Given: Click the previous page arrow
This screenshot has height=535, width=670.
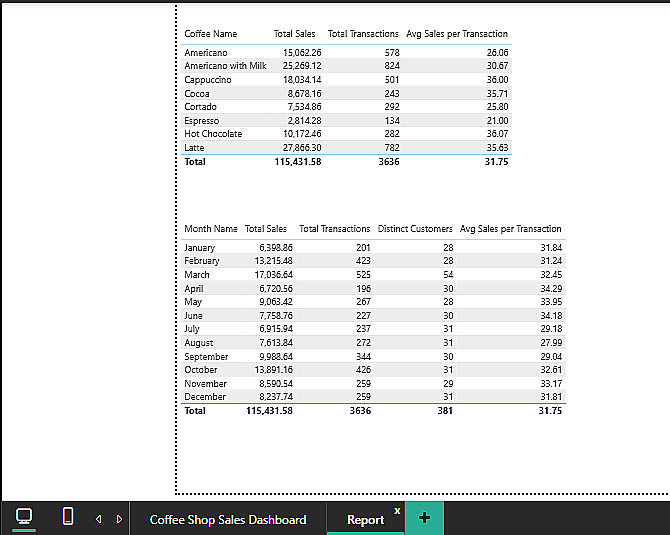Looking at the screenshot, I should 98,519.
